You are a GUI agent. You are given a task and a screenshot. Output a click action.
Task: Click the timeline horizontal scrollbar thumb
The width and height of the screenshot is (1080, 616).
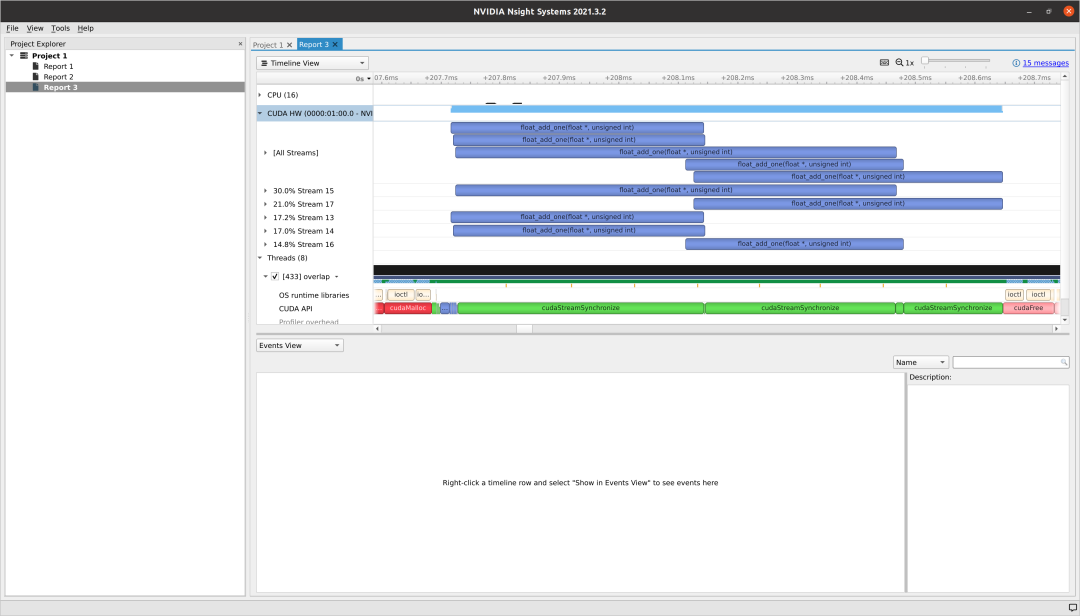(524, 329)
